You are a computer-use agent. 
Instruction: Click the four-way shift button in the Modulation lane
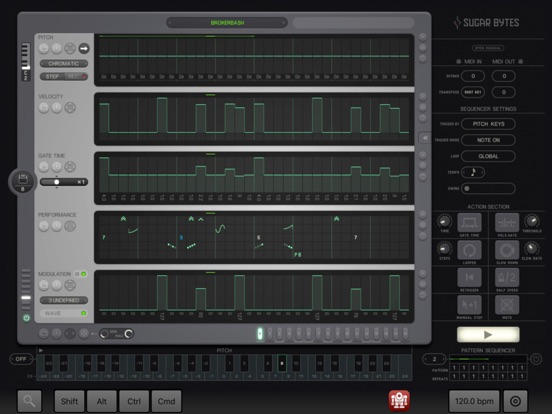click(70, 285)
